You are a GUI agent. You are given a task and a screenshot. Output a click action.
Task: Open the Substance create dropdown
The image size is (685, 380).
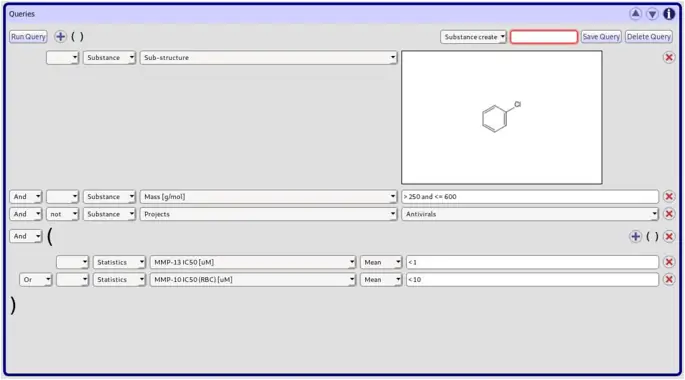pyautogui.click(x=473, y=37)
